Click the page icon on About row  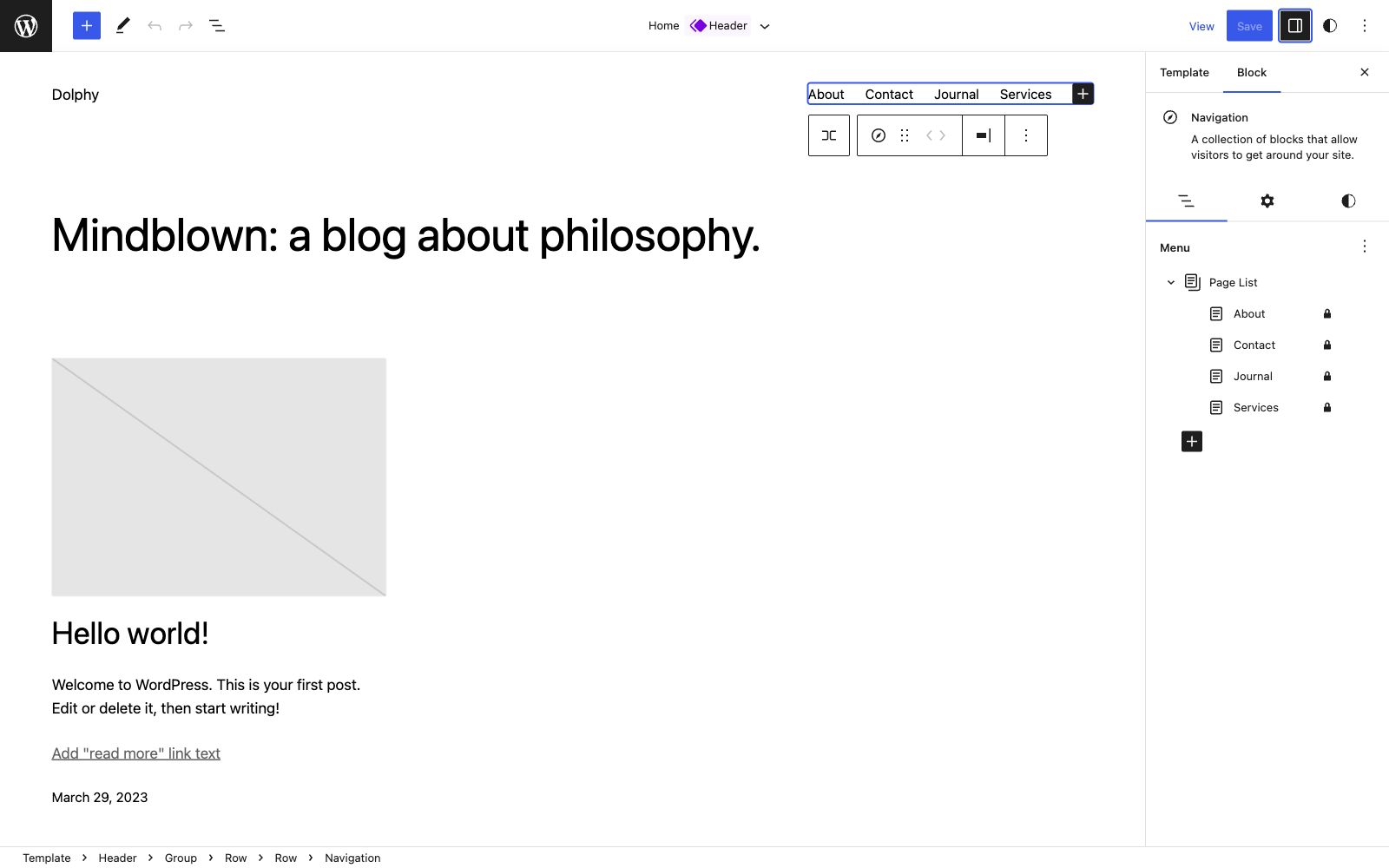click(x=1216, y=313)
